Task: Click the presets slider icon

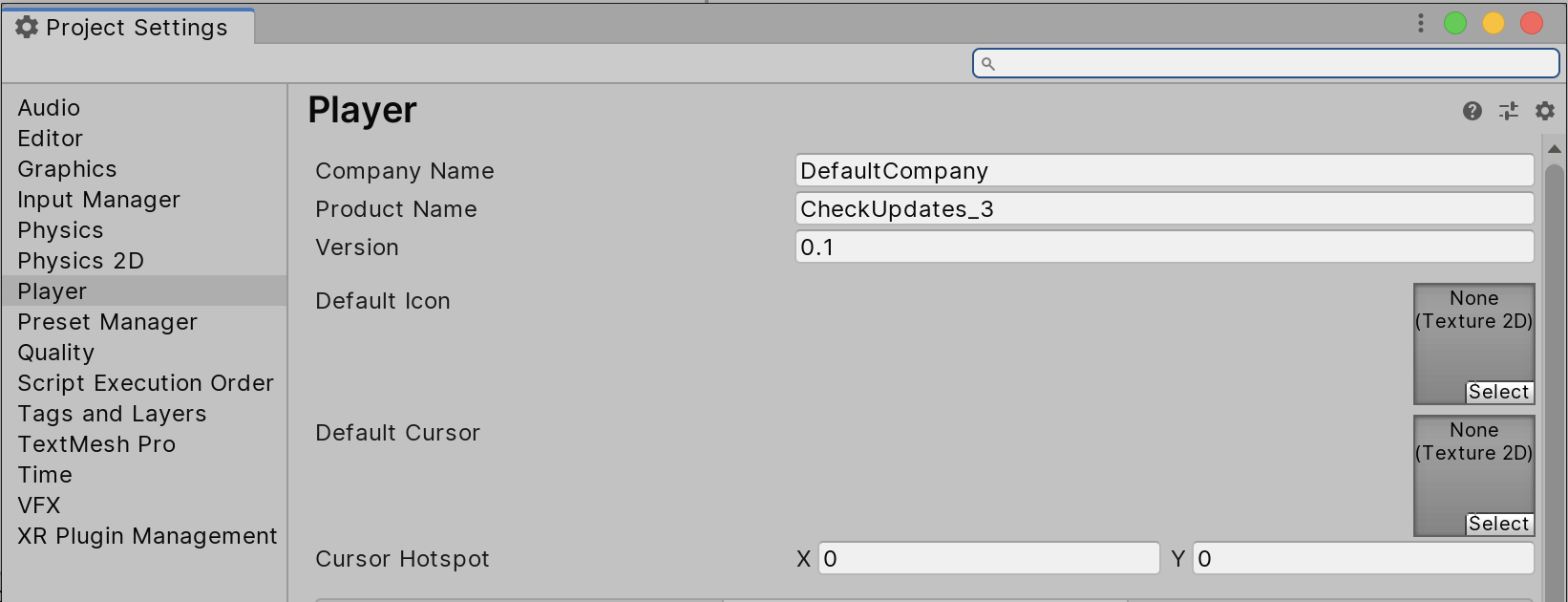Action: 1509,111
